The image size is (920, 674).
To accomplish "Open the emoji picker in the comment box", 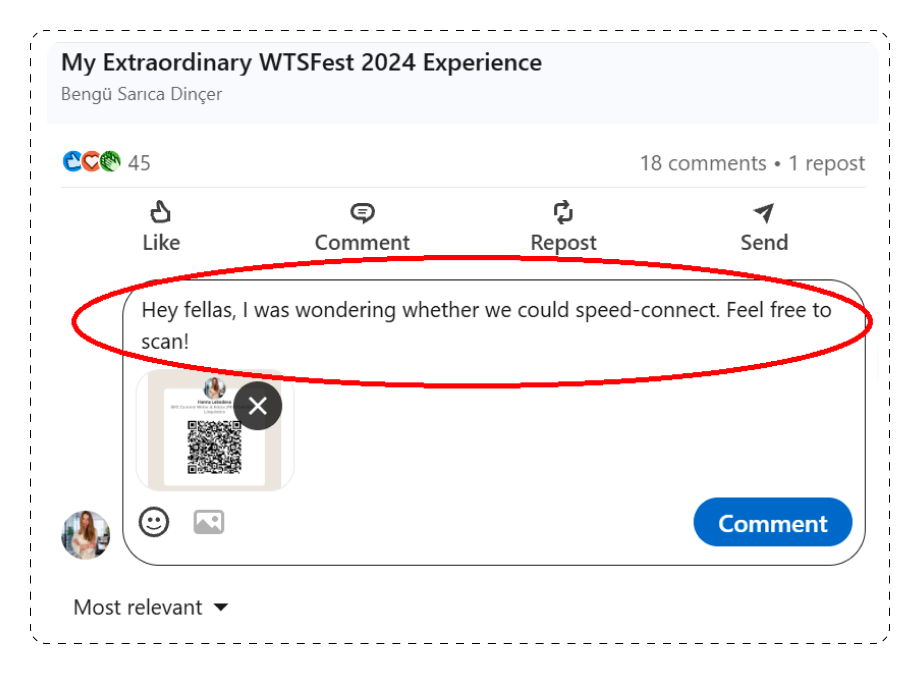I will 155,522.
